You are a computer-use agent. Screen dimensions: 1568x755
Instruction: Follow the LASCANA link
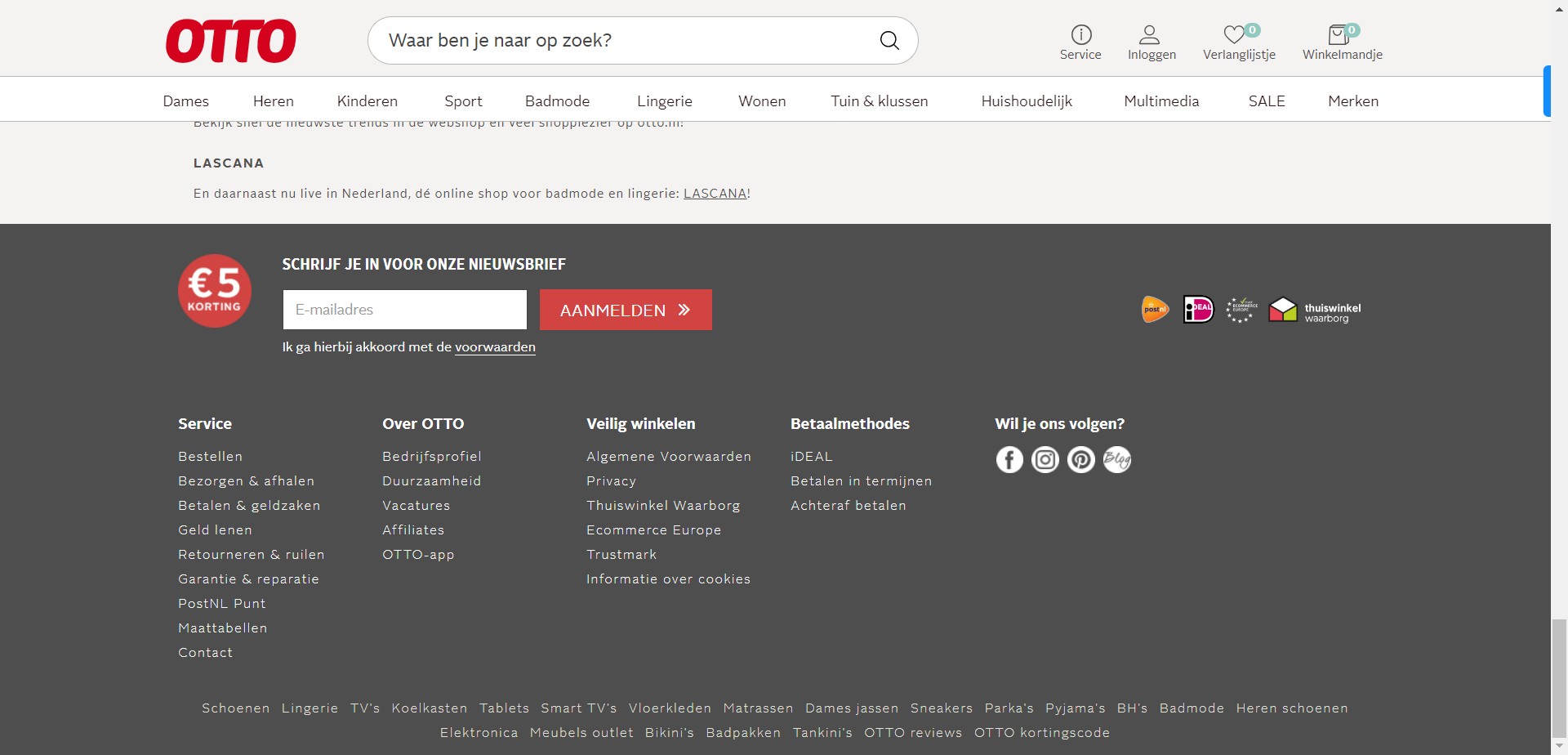715,194
